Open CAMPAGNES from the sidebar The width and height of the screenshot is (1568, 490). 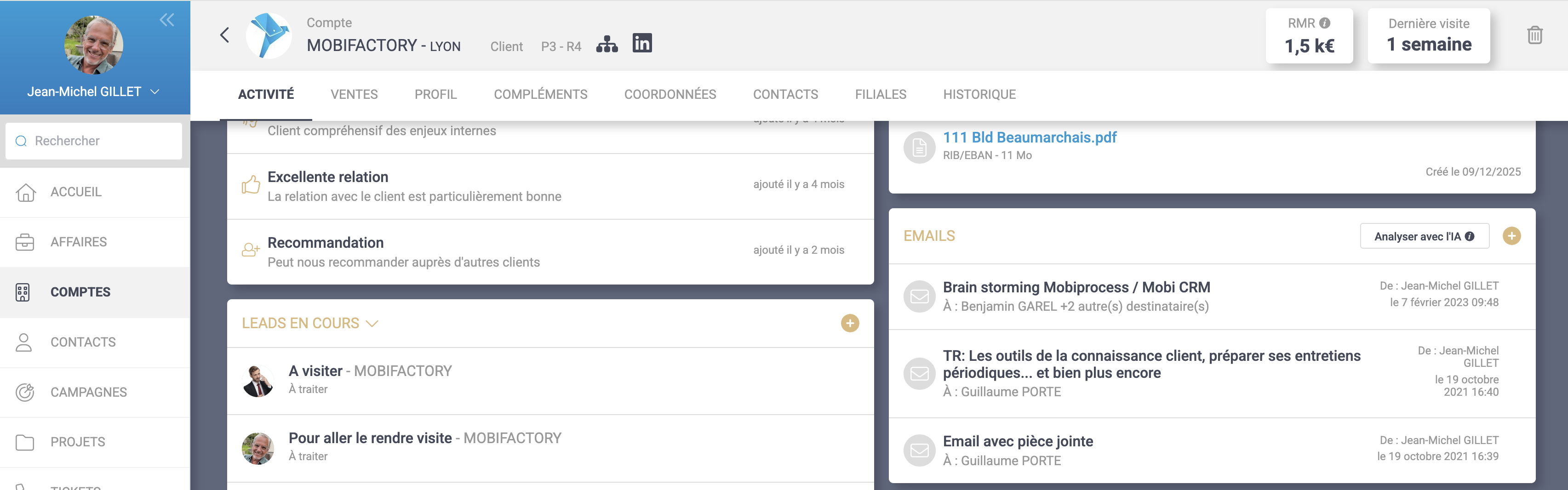[x=88, y=393]
